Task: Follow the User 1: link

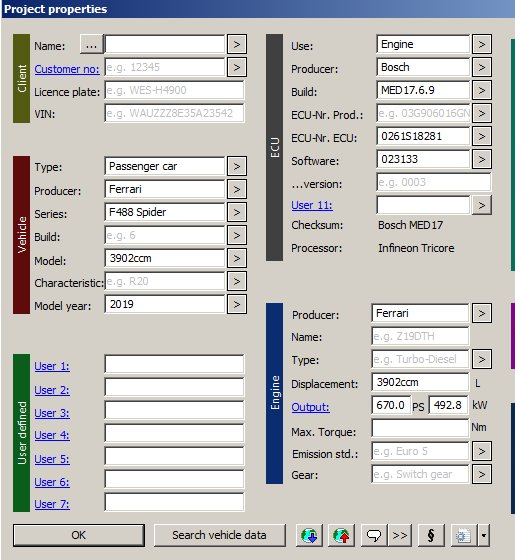Action: coord(52,366)
